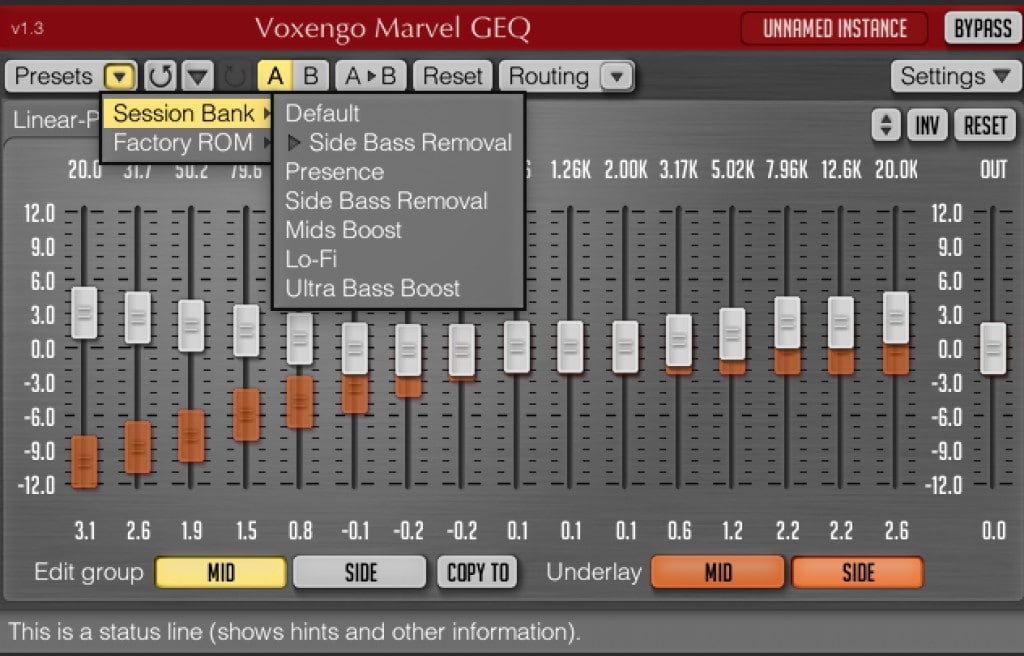Click the 1.26K band slider knob
Screen dimensions: 1024x656
570,346
